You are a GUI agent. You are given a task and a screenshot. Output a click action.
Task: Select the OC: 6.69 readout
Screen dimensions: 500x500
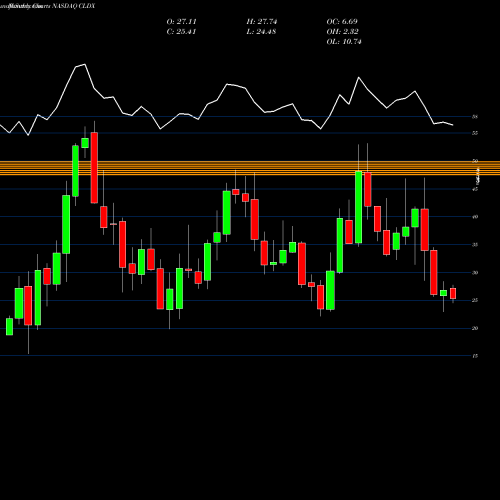point(342,22)
